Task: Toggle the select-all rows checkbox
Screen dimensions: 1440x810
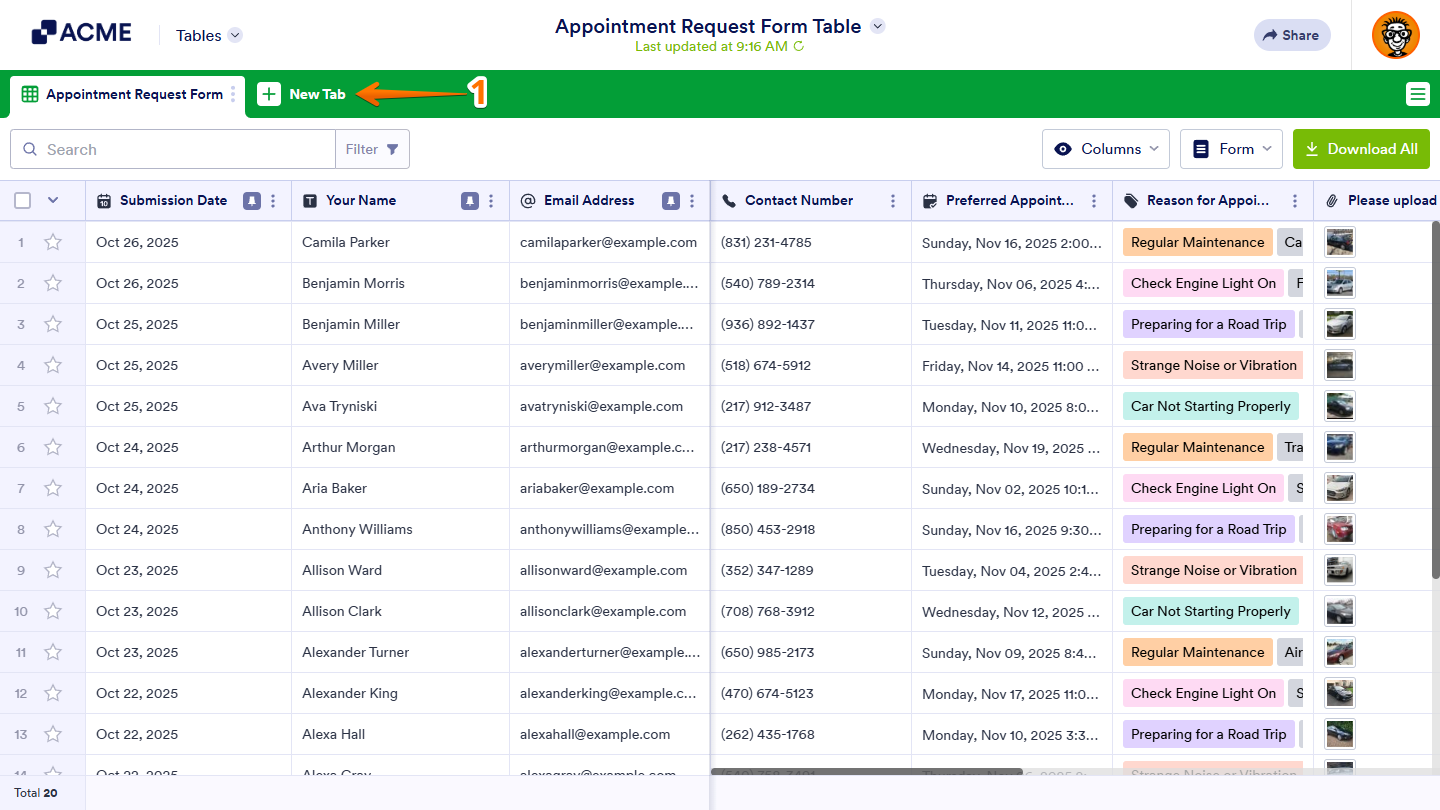Action: click(x=23, y=200)
